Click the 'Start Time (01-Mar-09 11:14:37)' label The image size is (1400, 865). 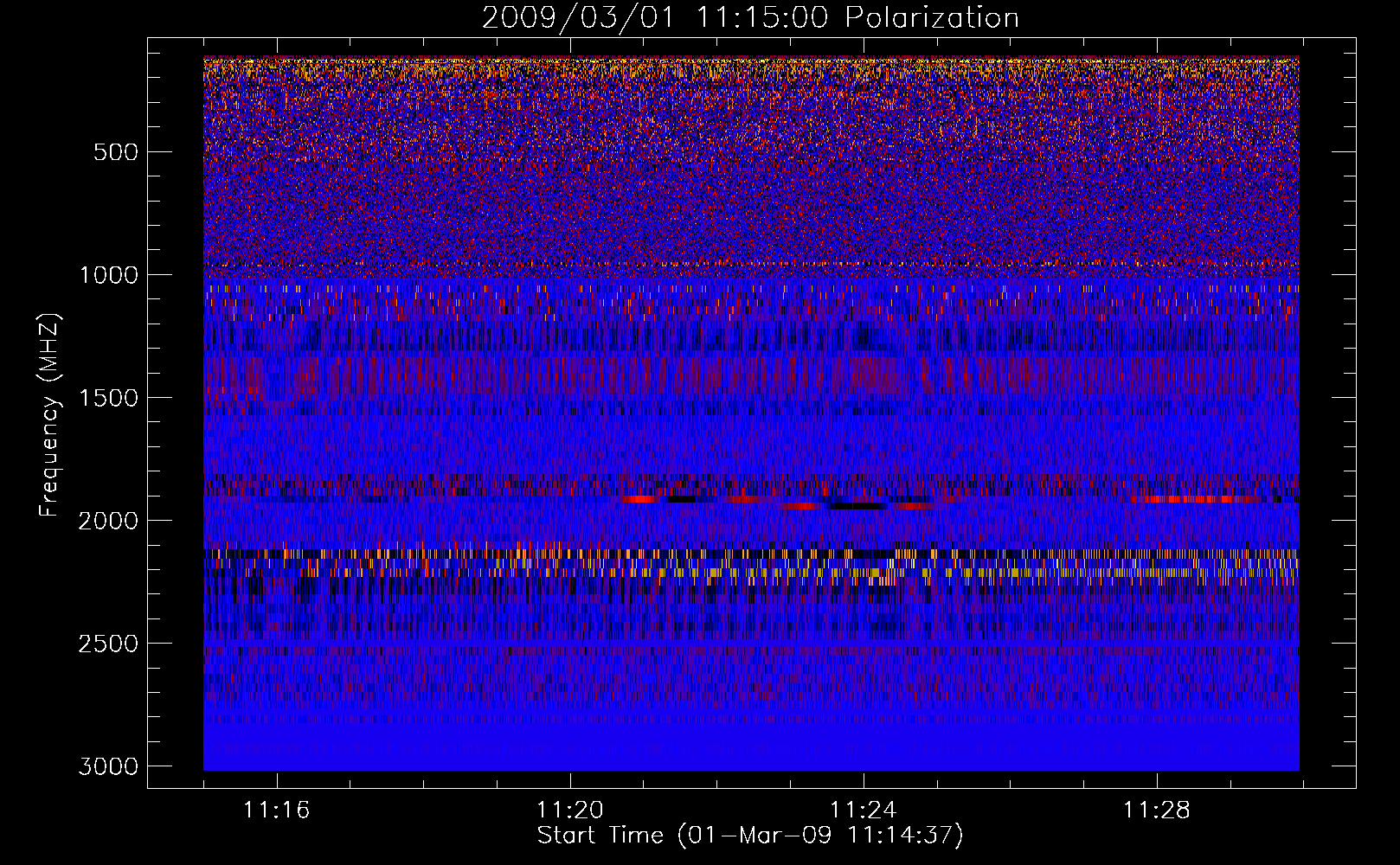point(750,836)
